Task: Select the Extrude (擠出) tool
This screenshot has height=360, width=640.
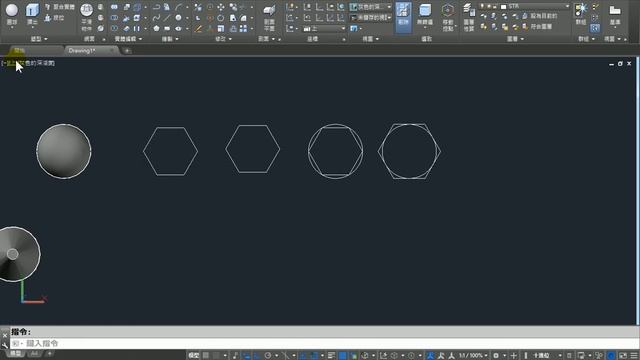Action: (x=32, y=14)
